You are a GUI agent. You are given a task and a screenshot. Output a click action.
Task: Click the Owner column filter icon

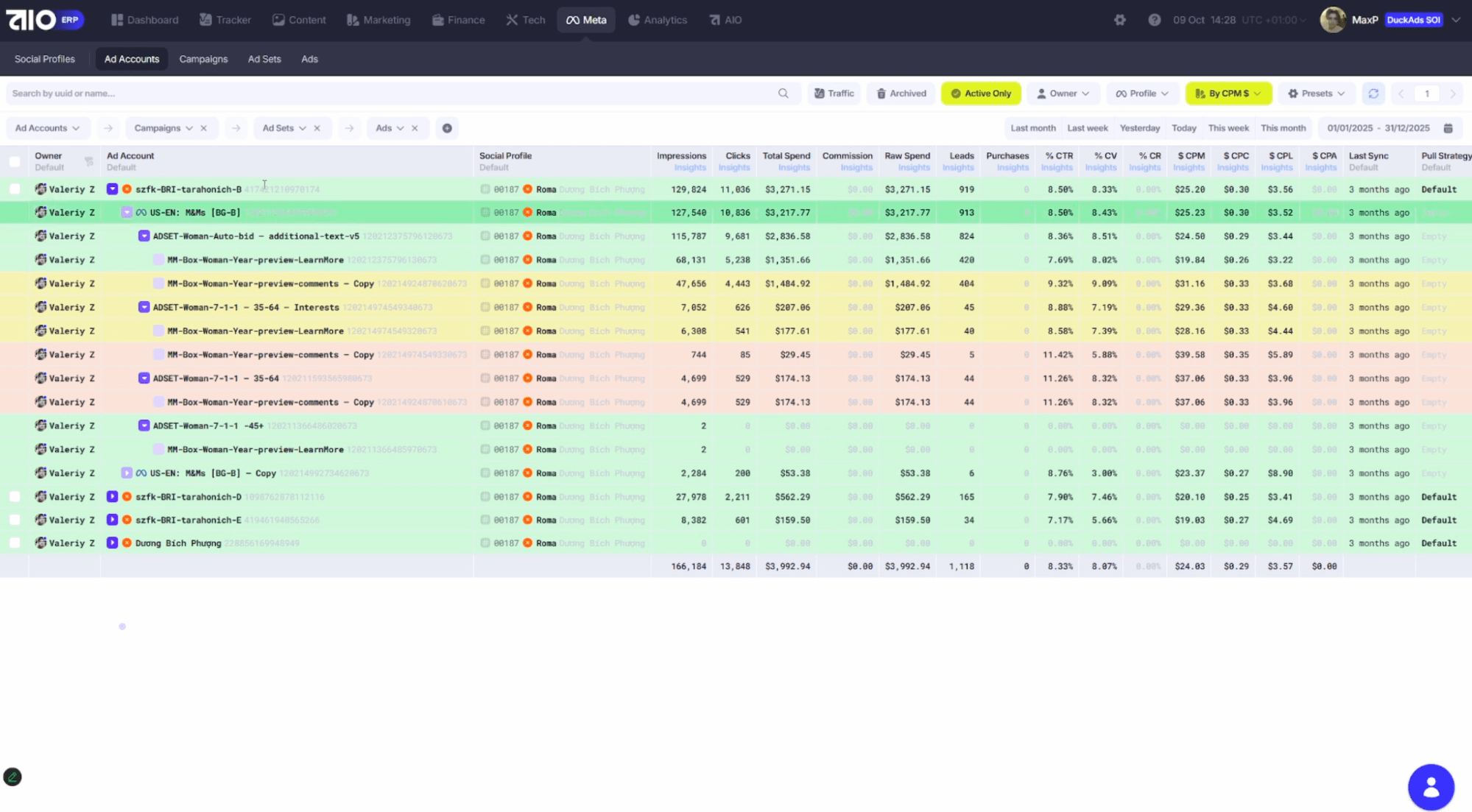(88, 161)
